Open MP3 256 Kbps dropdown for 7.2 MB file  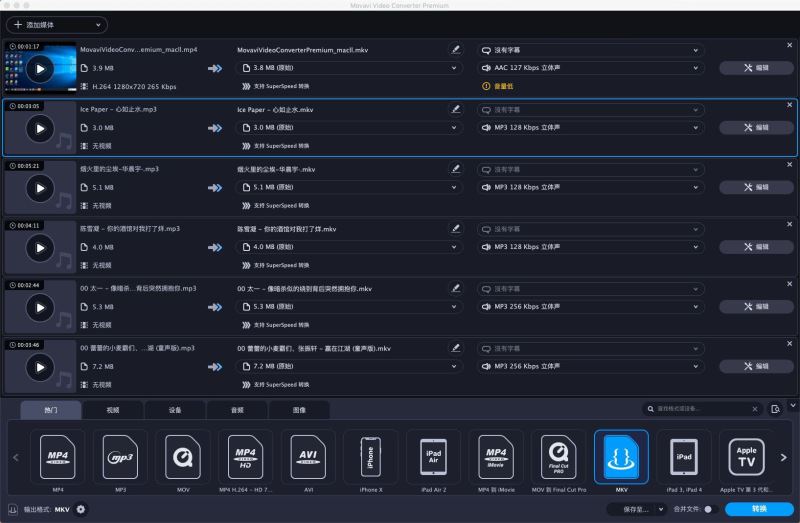[x=591, y=366]
